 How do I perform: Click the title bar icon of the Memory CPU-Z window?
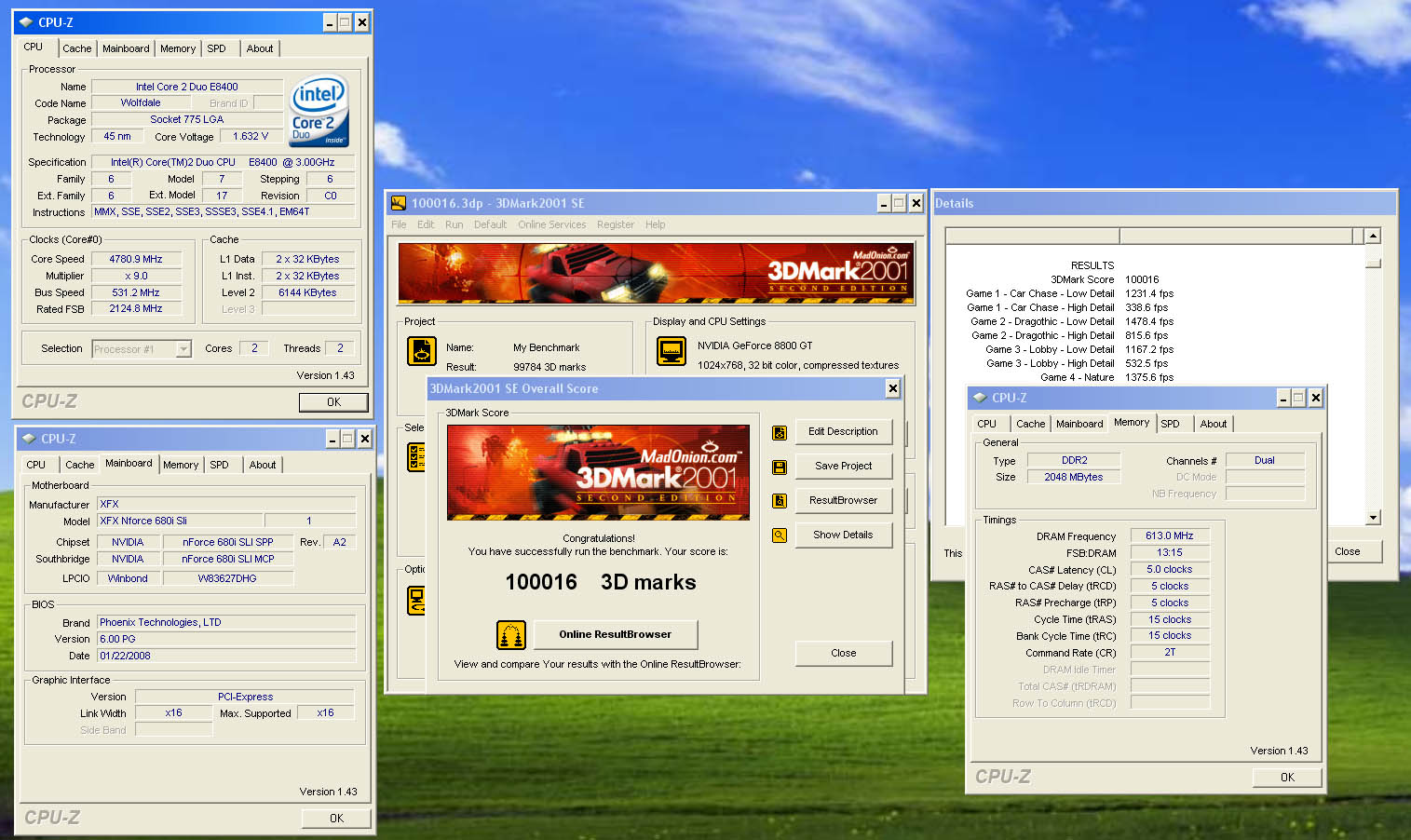980,398
